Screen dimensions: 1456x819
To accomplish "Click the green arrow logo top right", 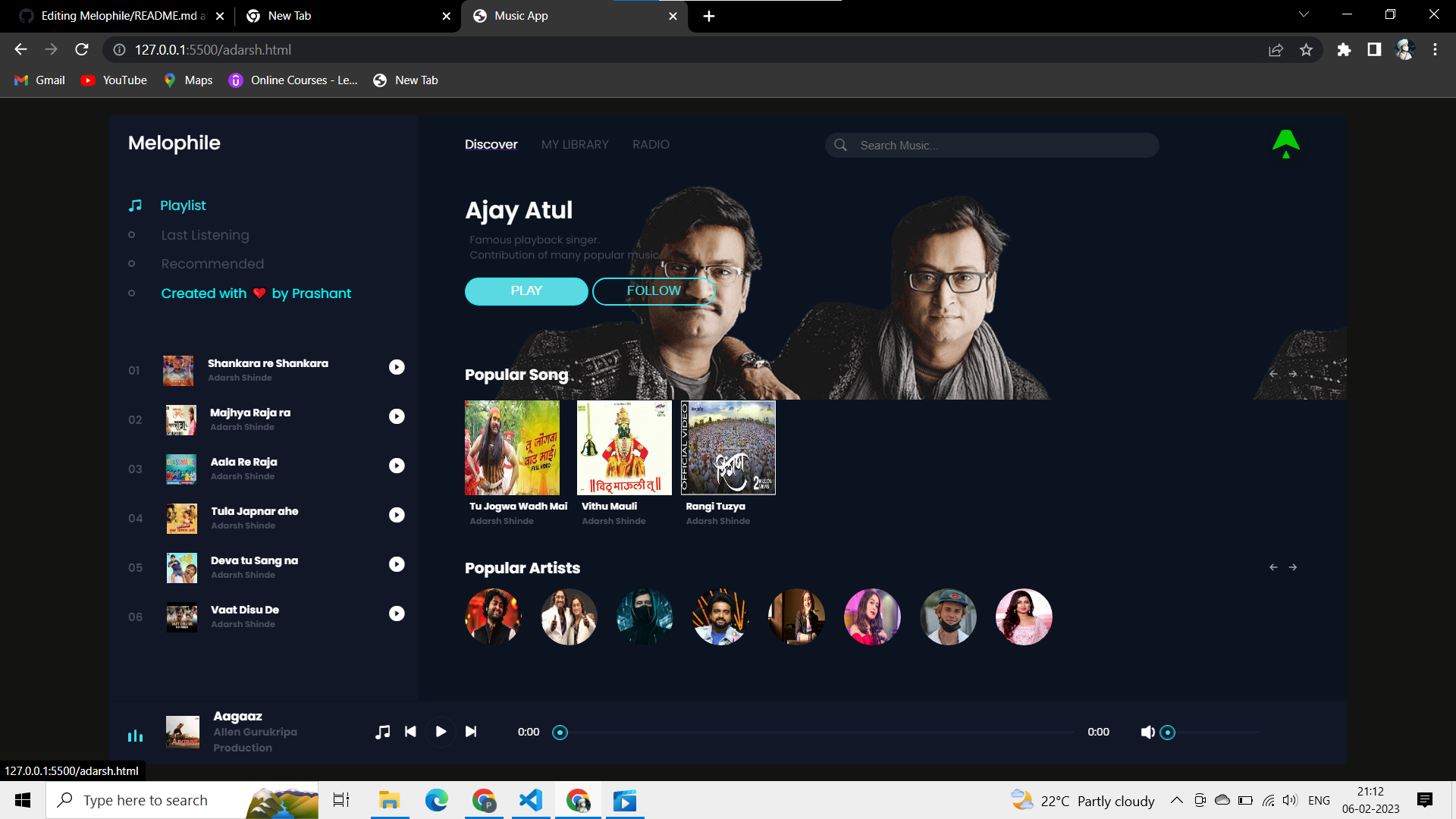I will (x=1285, y=143).
